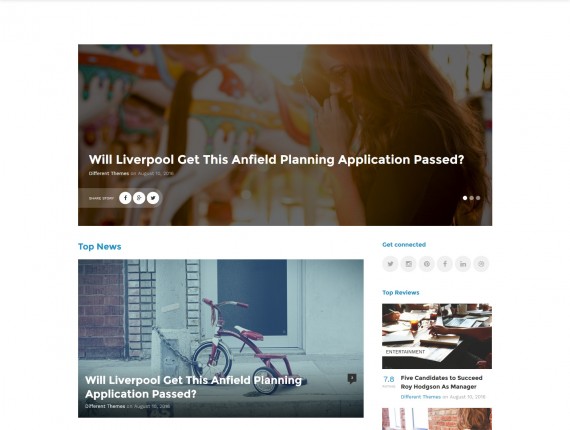
Task: Switch to the second slider dot
Action: (x=471, y=198)
